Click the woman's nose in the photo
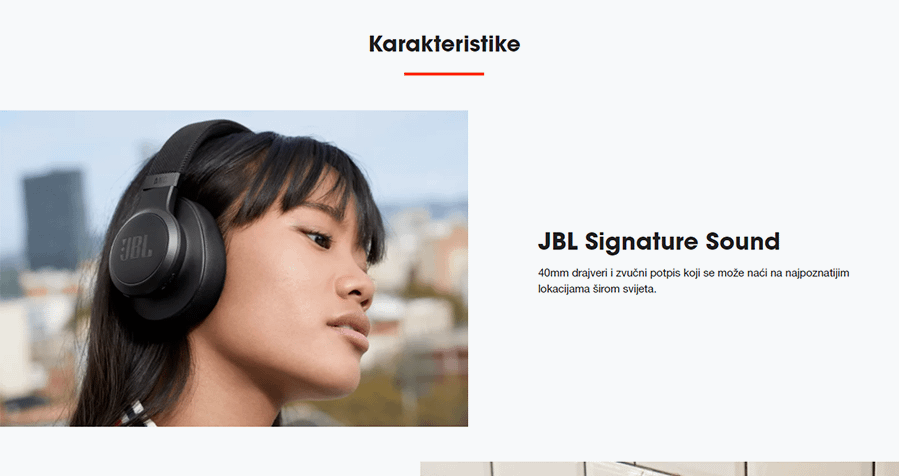 (357, 283)
